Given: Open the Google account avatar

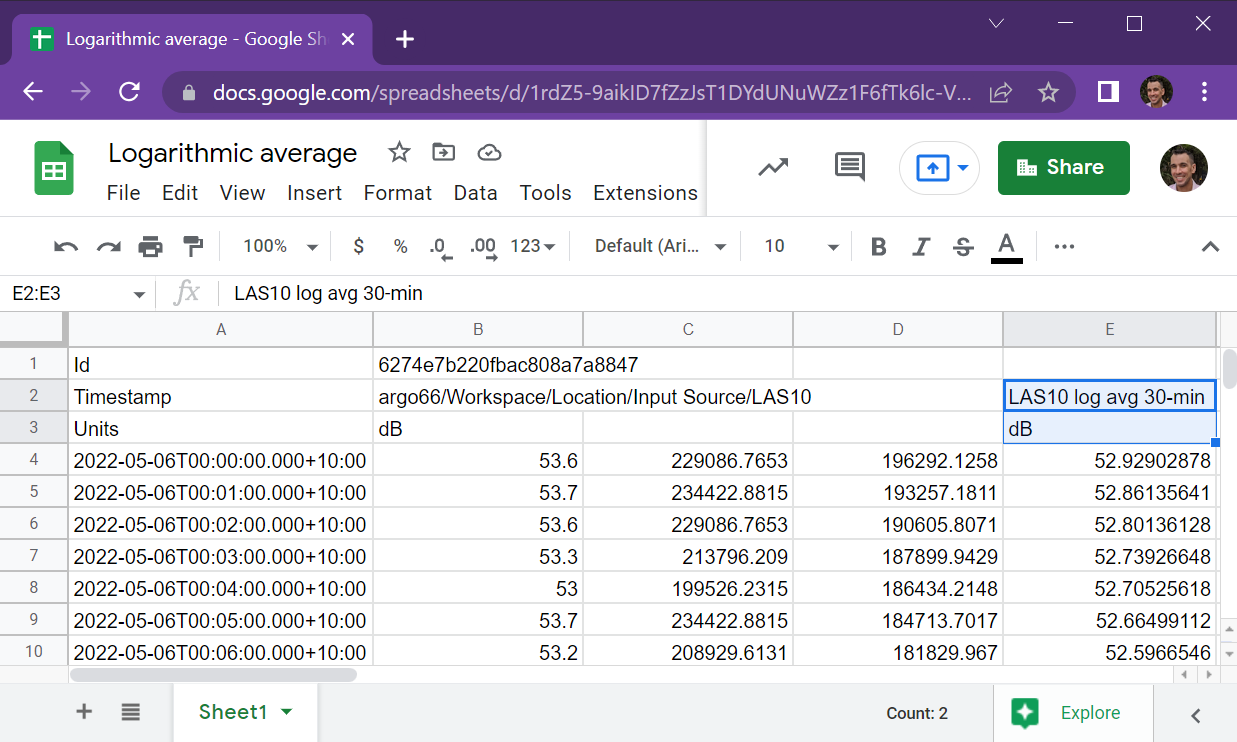Looking at the screenshot, I should (1184, 168).
